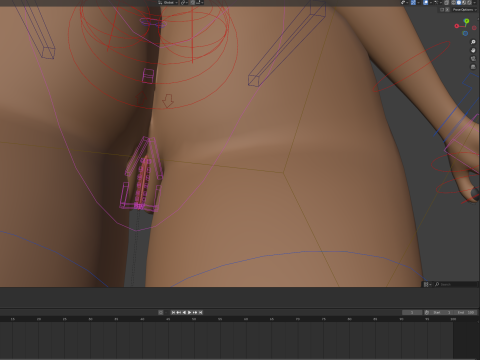
Task: Click the zoom view magnifier icon
Action: pos(473,42)
